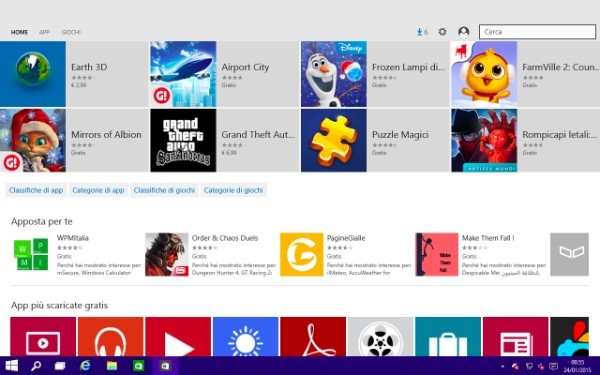Viewport: 600px width, 375px height.
Task: Click the WPMItalia name text
Action: pos(73,238)
